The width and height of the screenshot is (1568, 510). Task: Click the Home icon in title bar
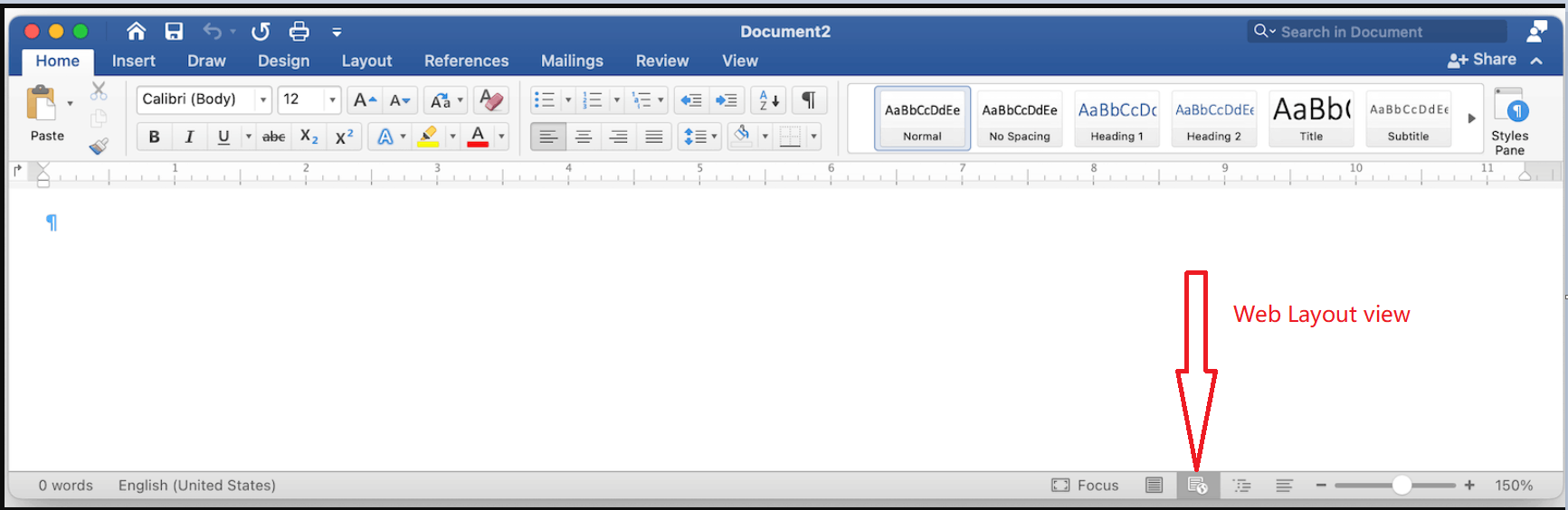(136, 32)
